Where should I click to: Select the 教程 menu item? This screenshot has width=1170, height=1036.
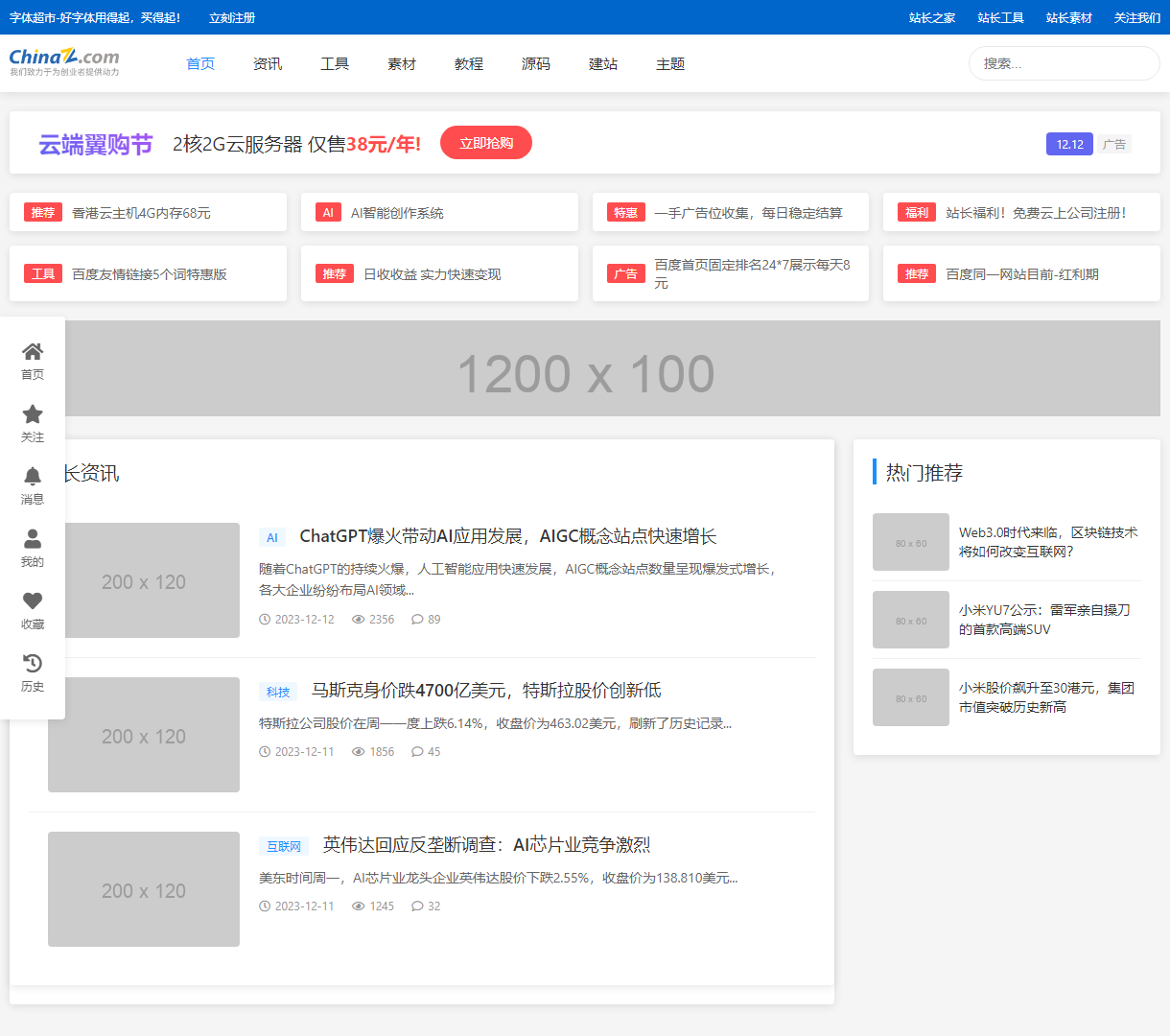pos(469,64)
